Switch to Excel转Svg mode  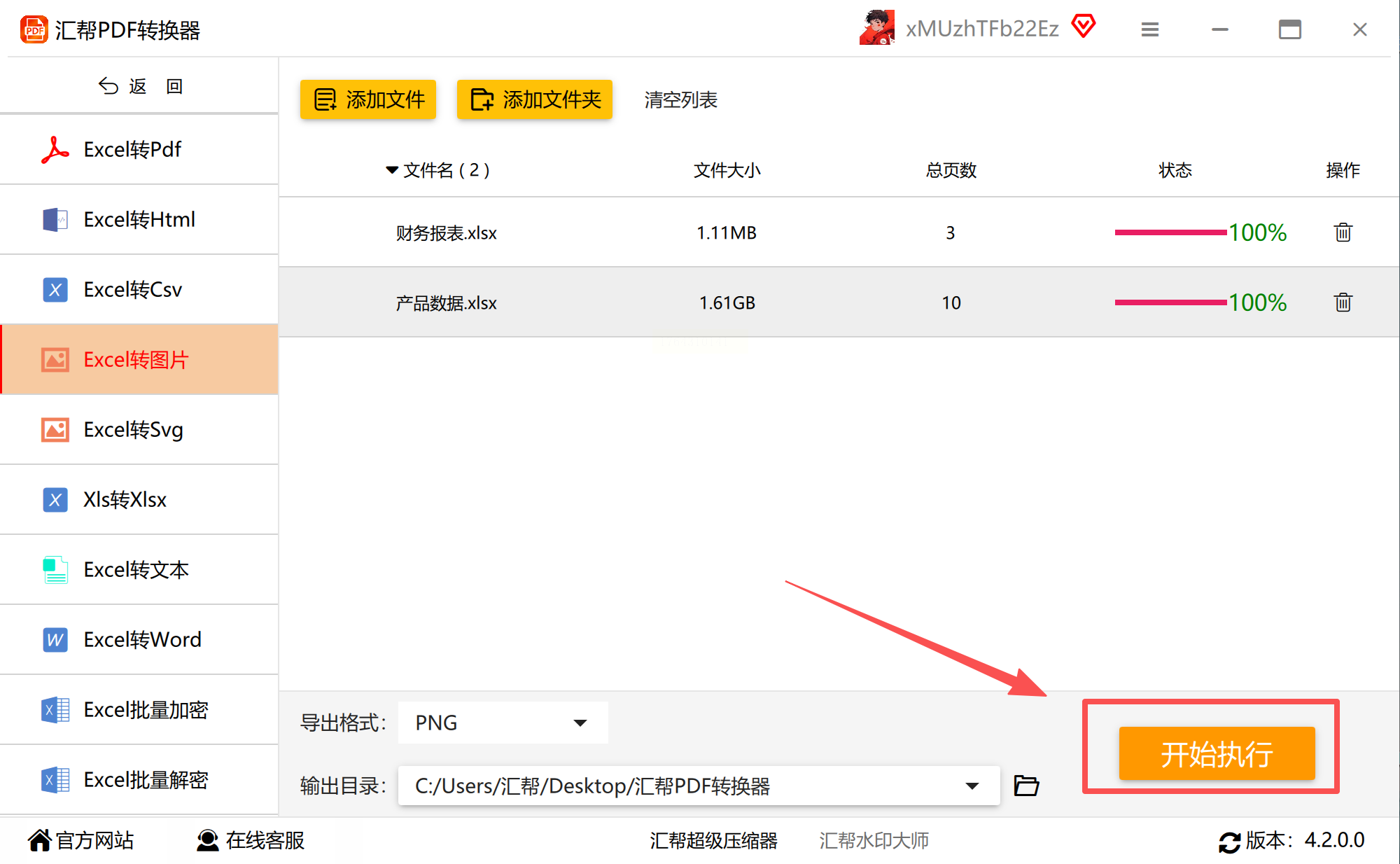click(133, 429)
